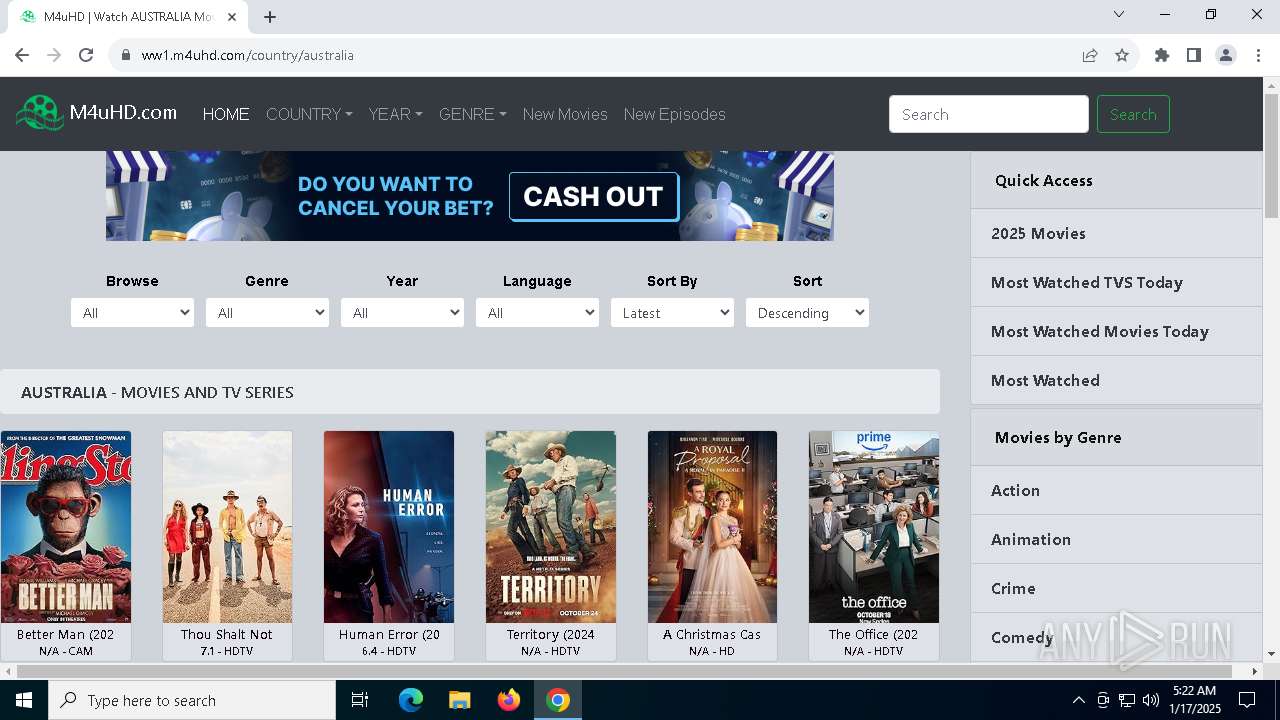Open The Office series poster
Image resolution: width=1280 pixels, height=720 pixels.
[874, 527]
